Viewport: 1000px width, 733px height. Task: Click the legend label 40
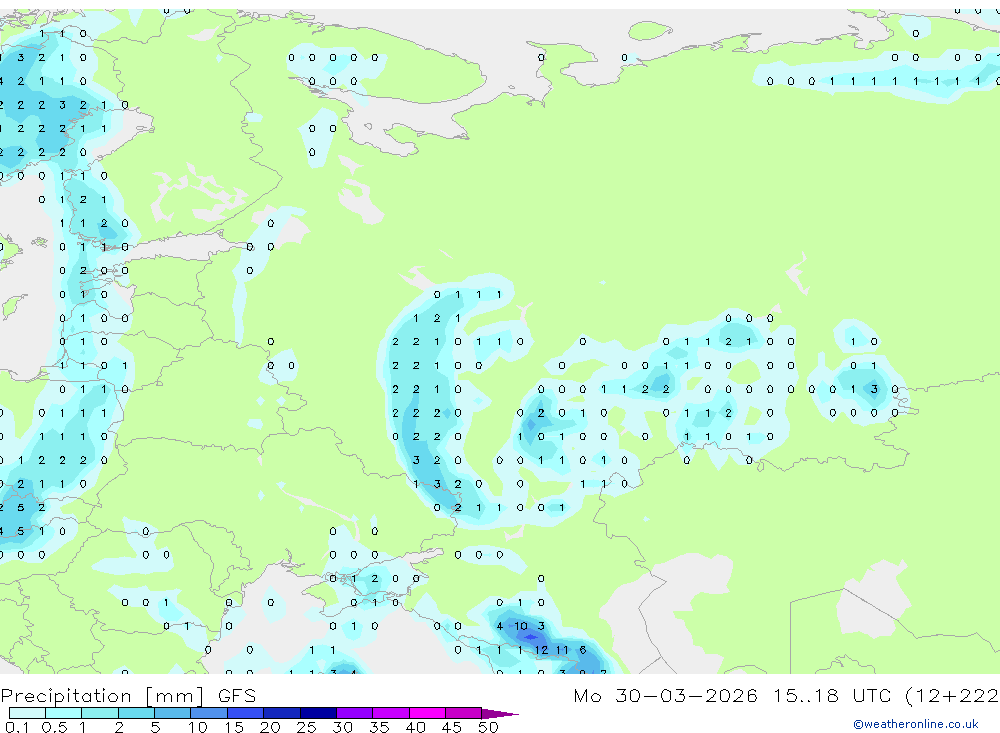coord(415,727)
